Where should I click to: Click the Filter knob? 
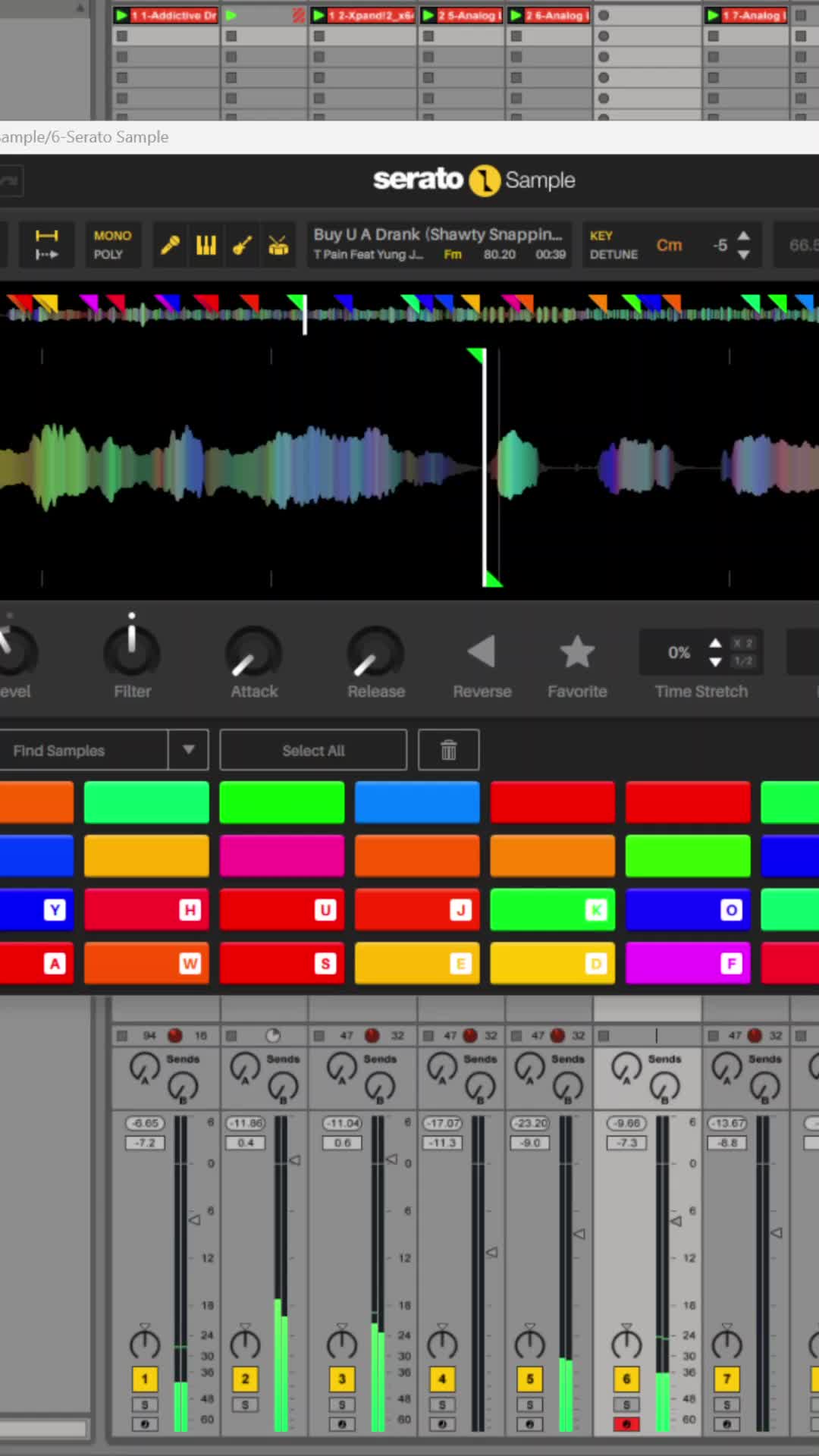click(132, 652)
